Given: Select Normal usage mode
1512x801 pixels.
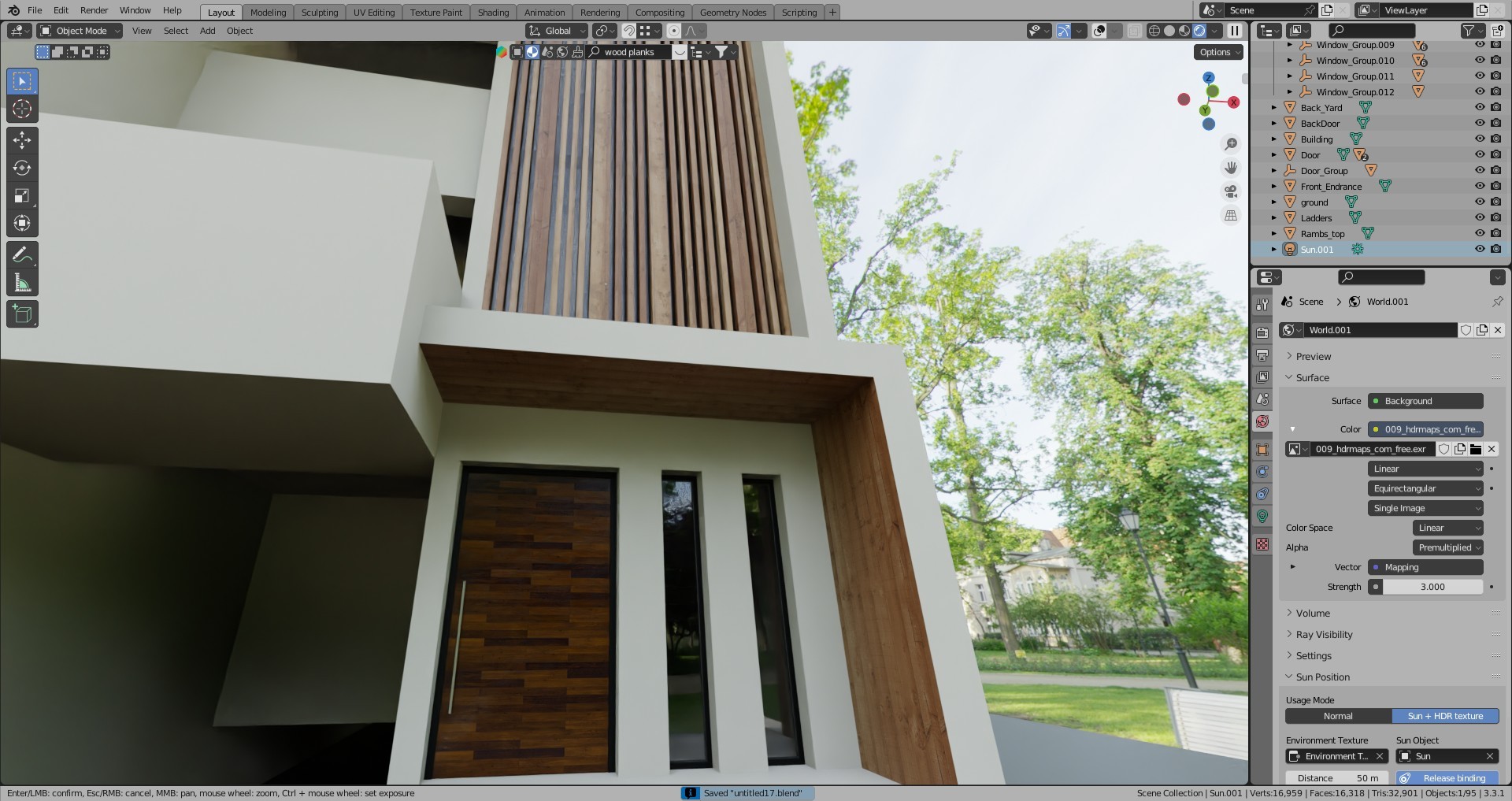Looking at the screenshot, I should click(1338, 716).
